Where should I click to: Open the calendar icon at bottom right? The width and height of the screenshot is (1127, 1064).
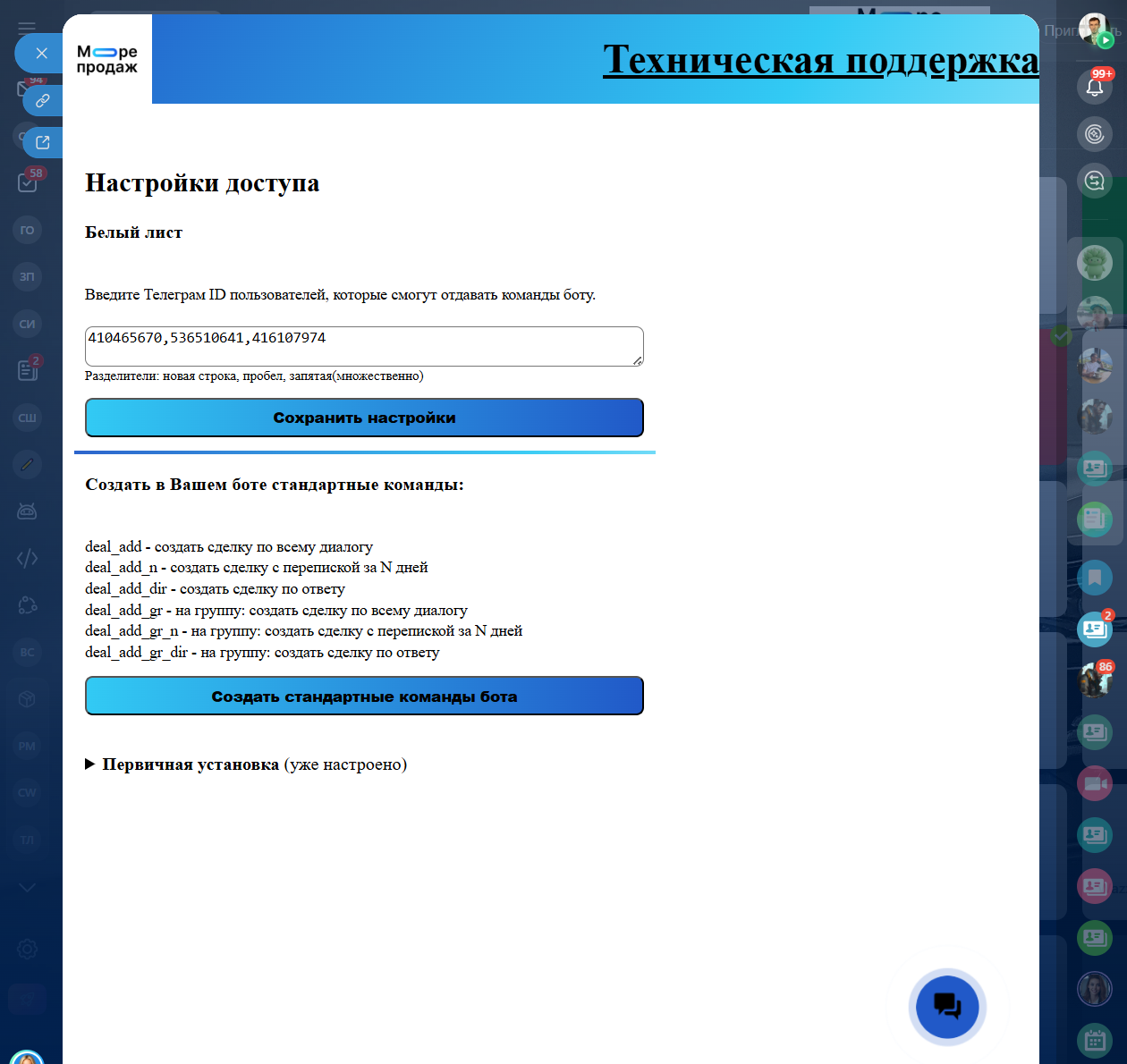1095,1041
